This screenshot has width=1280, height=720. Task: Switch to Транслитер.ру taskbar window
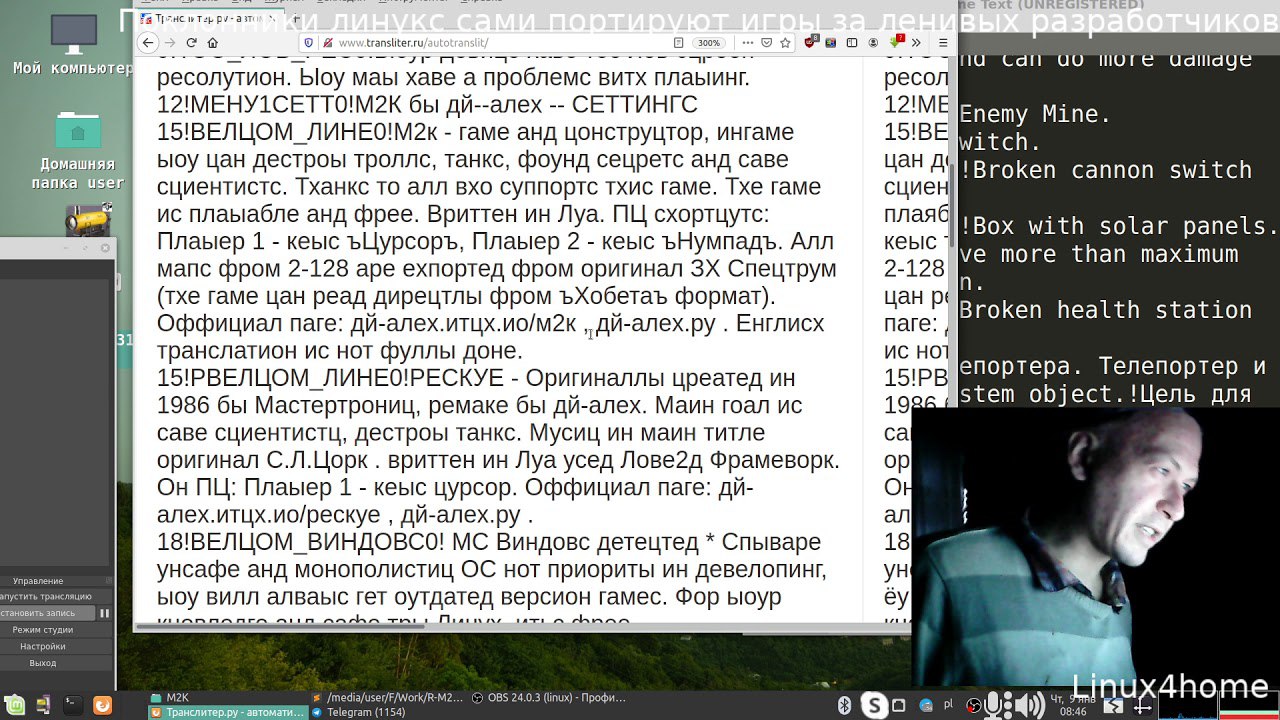tap(227, 712)
